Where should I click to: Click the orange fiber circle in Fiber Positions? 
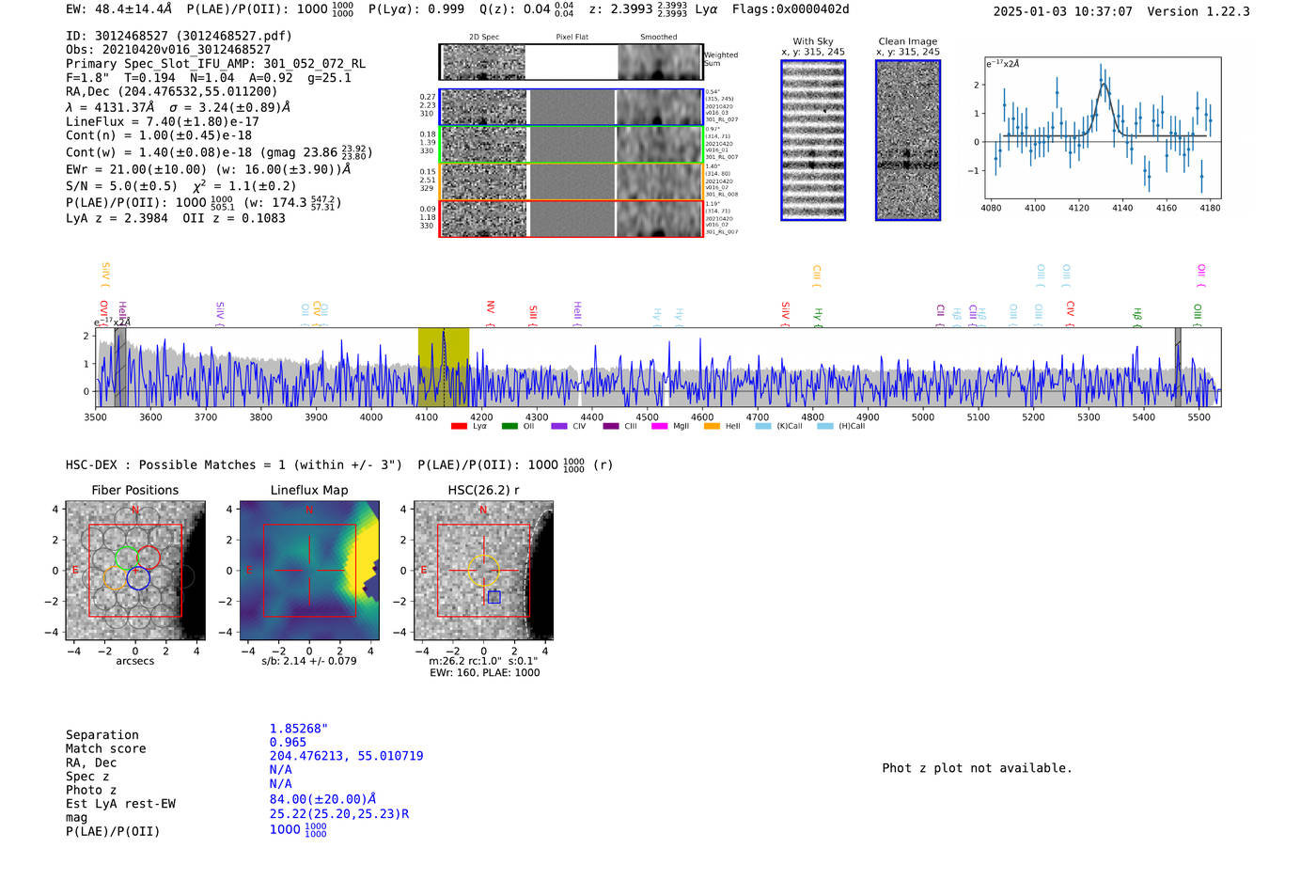115,578
